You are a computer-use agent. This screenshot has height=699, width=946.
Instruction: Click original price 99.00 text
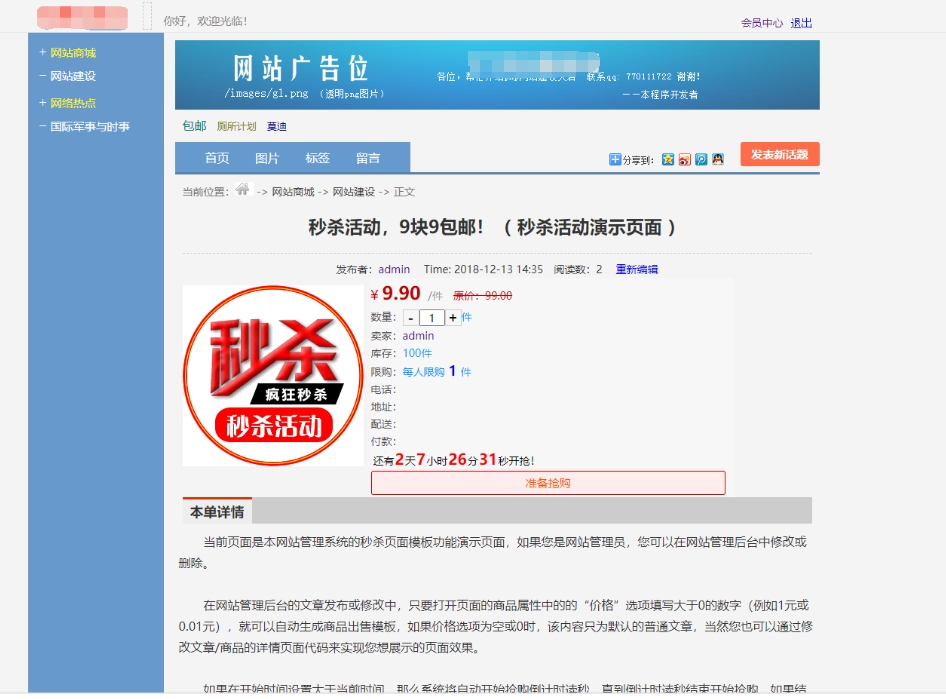[483, 296]
